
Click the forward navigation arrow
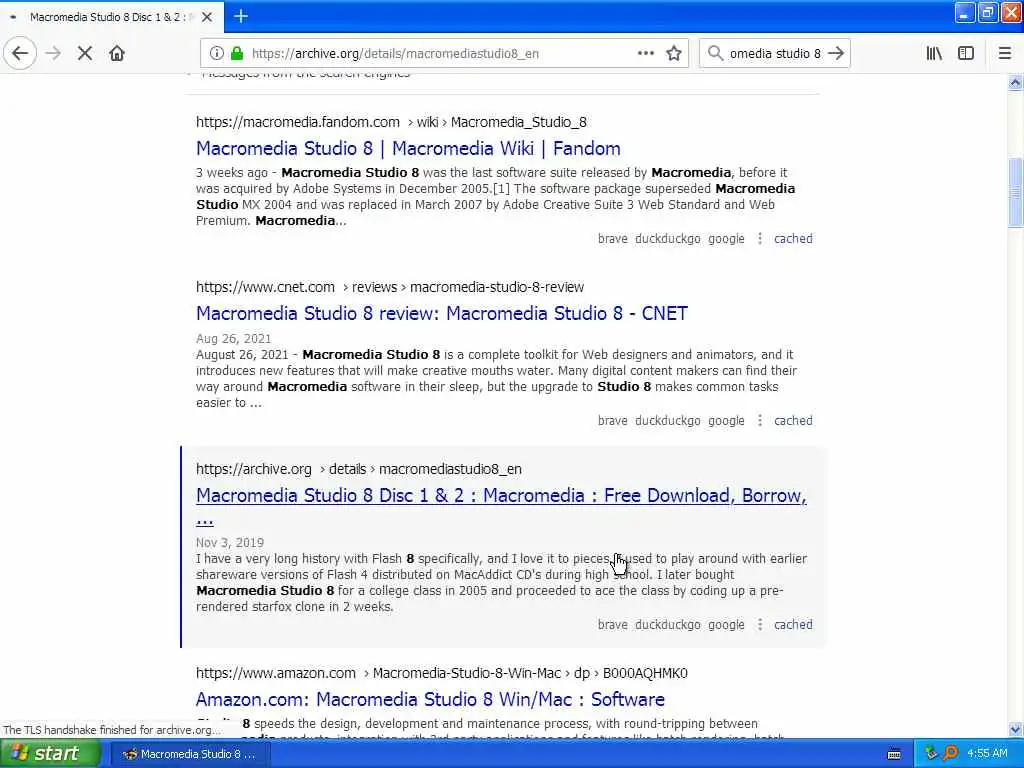click(54, 54)
